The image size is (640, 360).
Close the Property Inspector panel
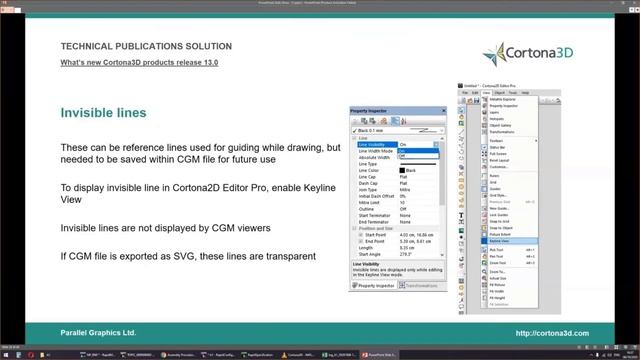pos(444,111)
